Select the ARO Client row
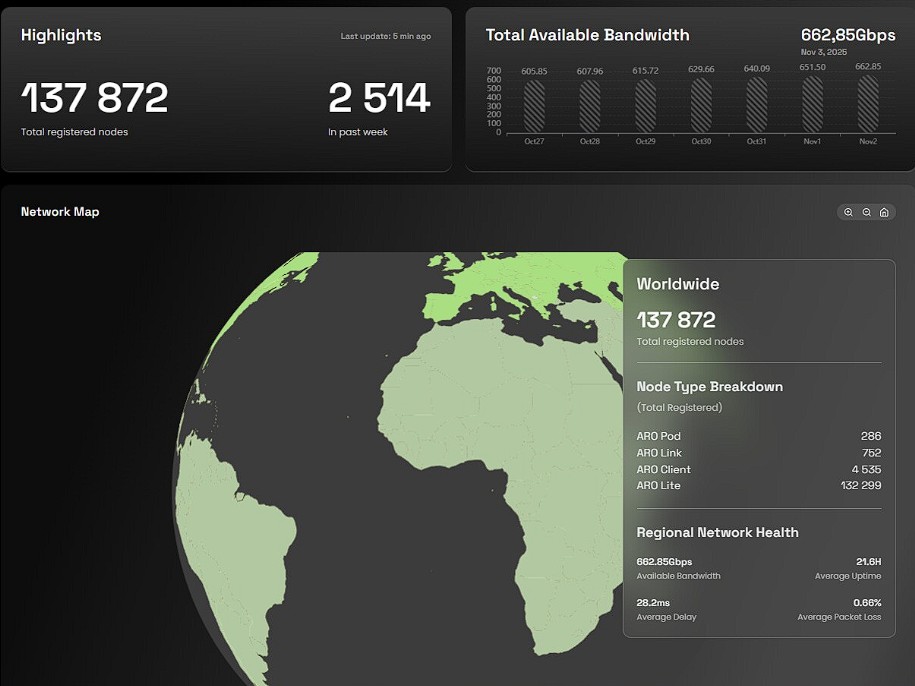This screenshot has width=915, height=686. click(758, 469)
